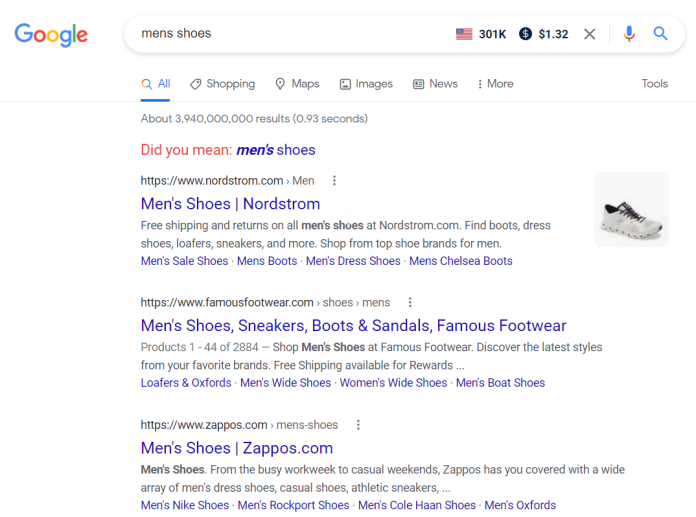Click the zappos.com URL breadcrumb
Screen dimensions: 696x517
239,425
